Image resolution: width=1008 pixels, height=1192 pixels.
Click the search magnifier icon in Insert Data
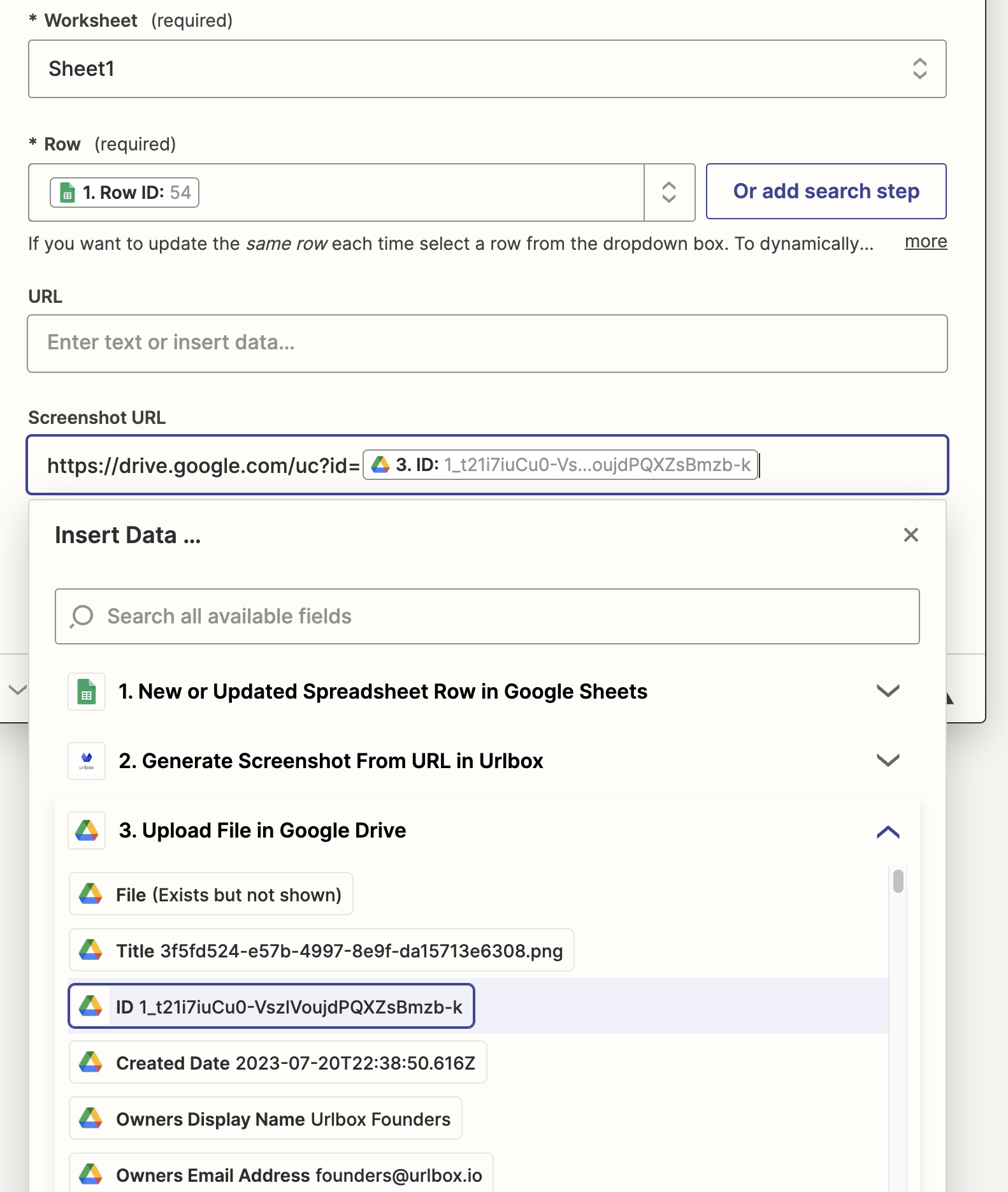[x=82, y=616]
